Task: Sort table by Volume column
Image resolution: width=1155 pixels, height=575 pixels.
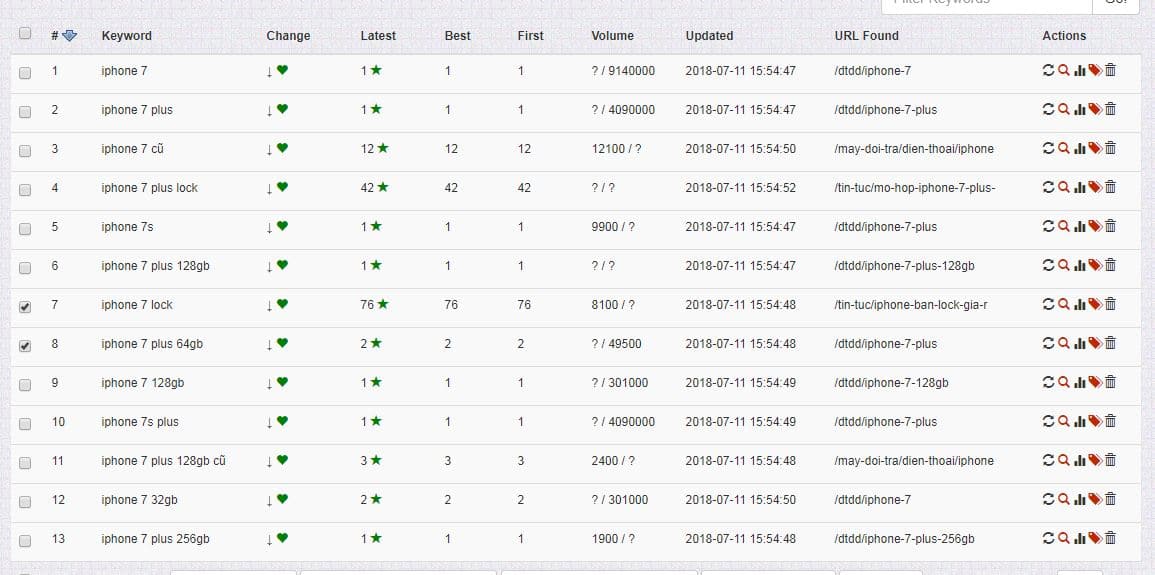Action: point(612,35)
